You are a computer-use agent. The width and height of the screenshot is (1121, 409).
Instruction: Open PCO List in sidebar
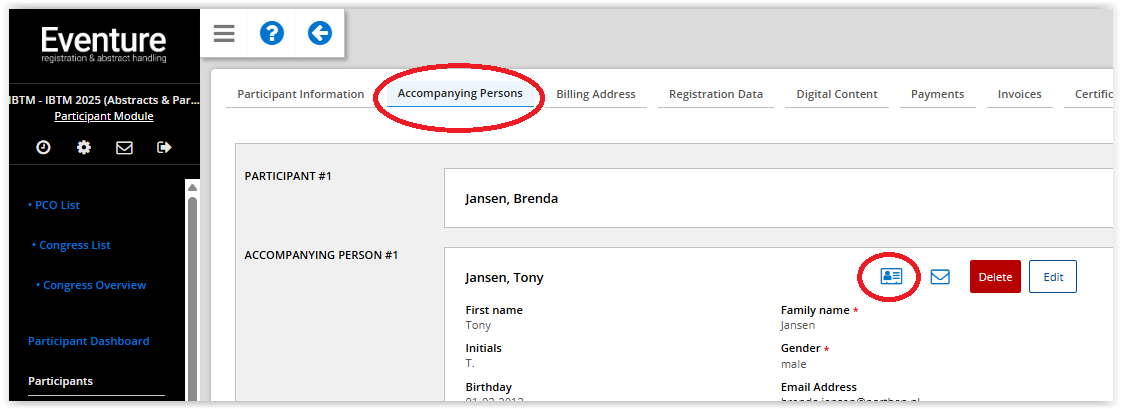click(x=56, y=205)
